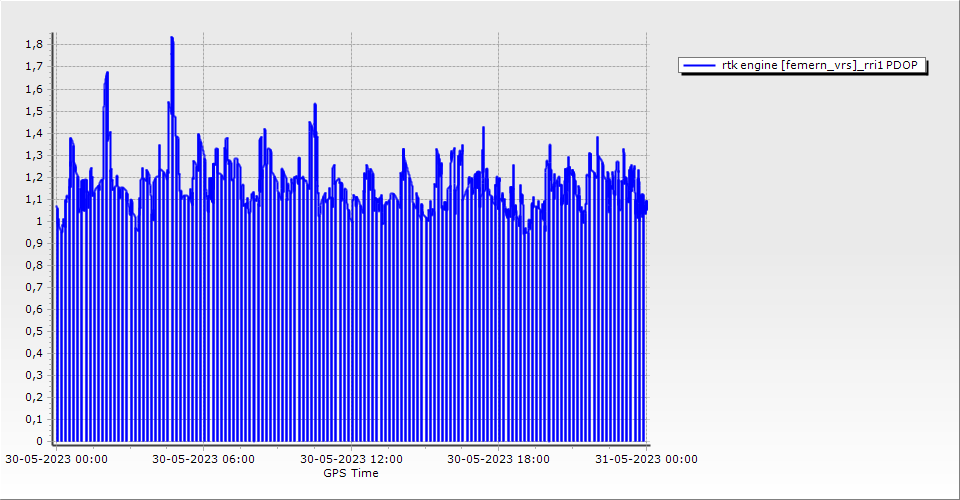
Task: Click the GPS Time axis title
Action: [x=350, y=473]
